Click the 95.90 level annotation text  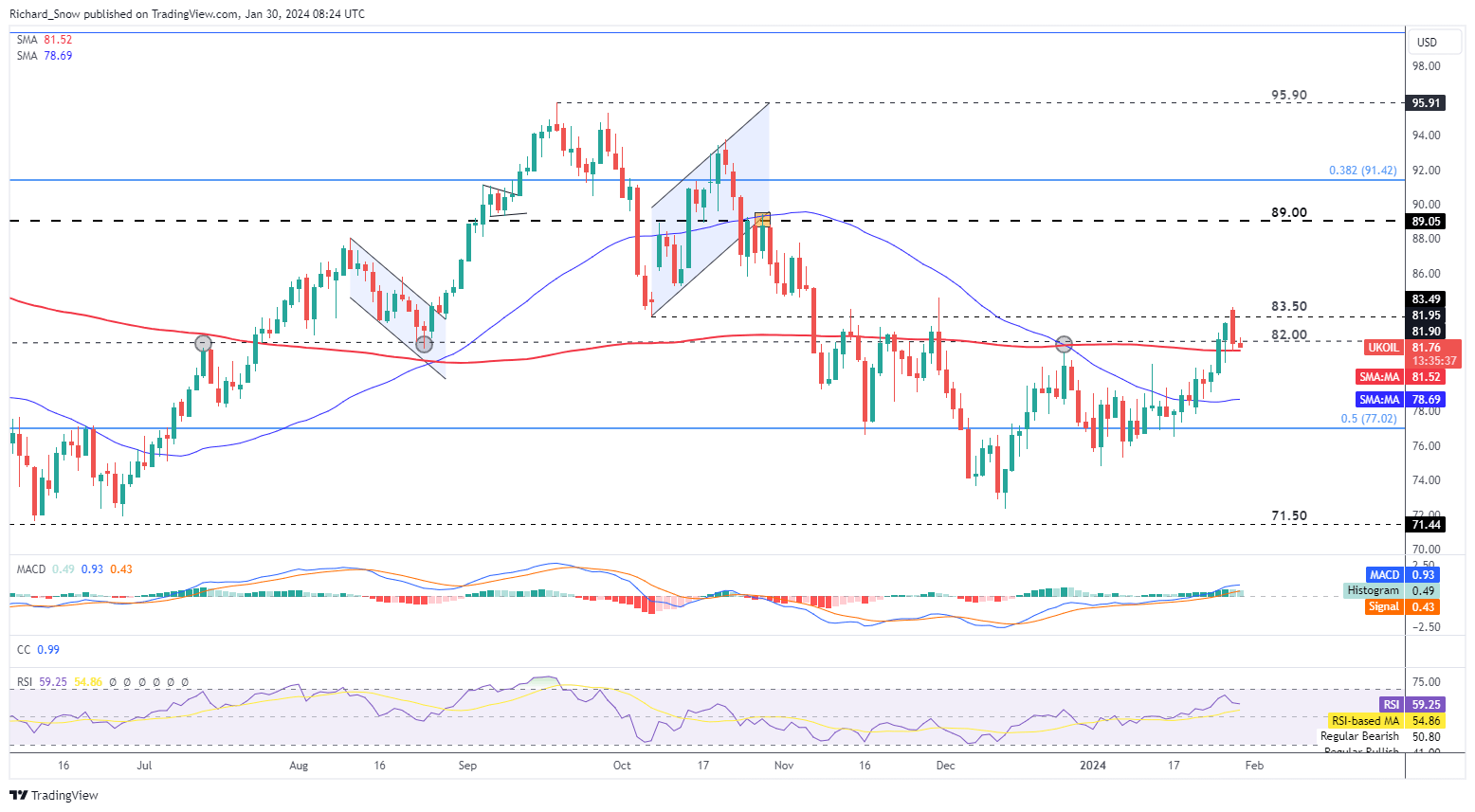1289,95
